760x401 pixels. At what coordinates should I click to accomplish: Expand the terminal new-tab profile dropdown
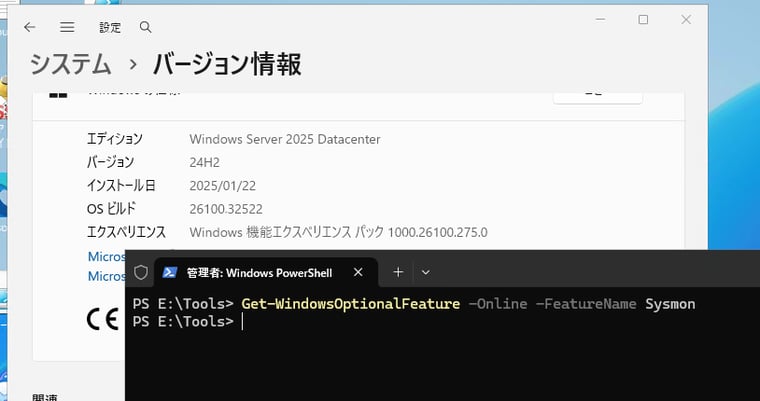tap(426, 273)
